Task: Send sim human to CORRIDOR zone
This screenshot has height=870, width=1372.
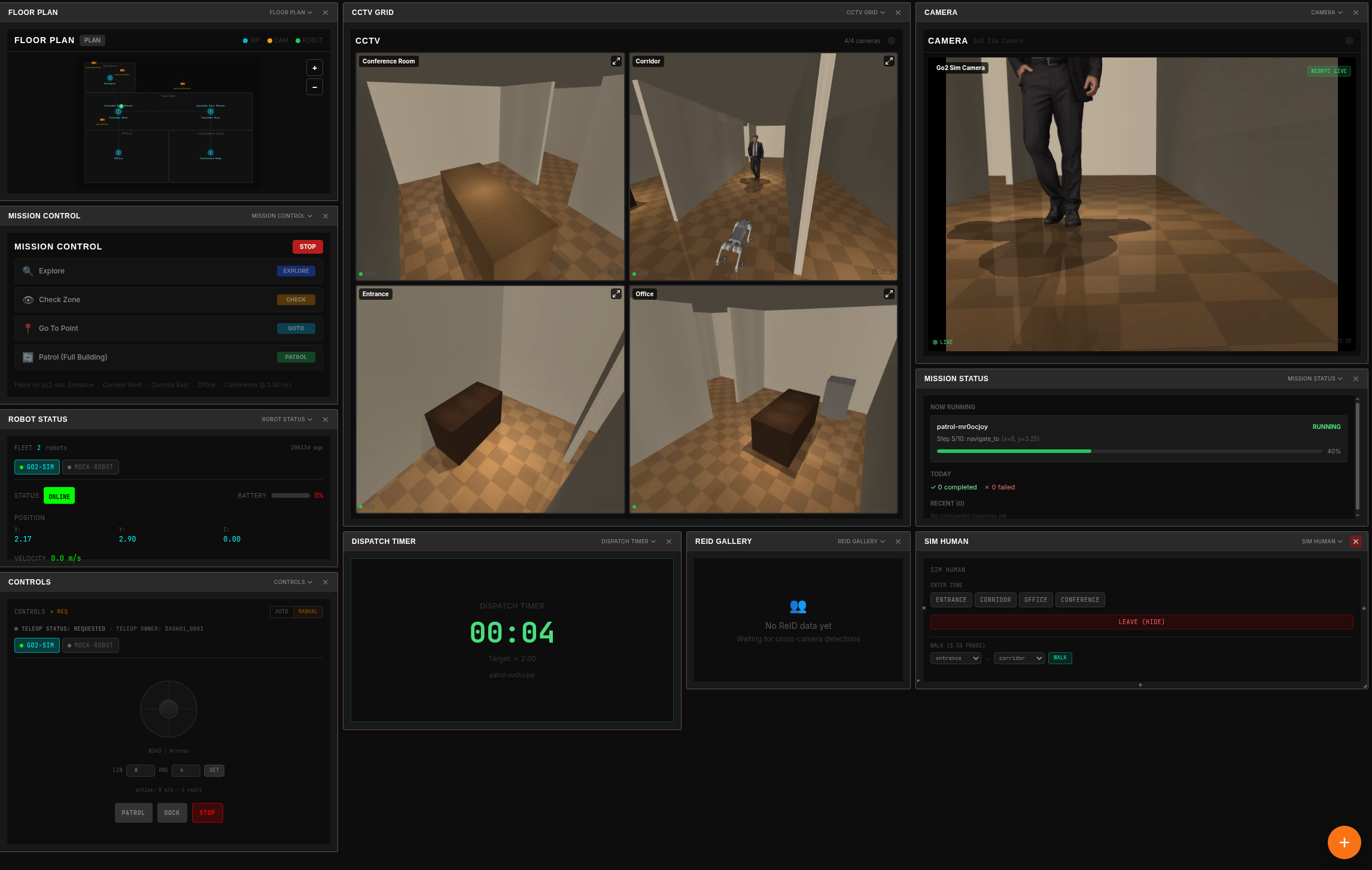Action: coord(996,600)
